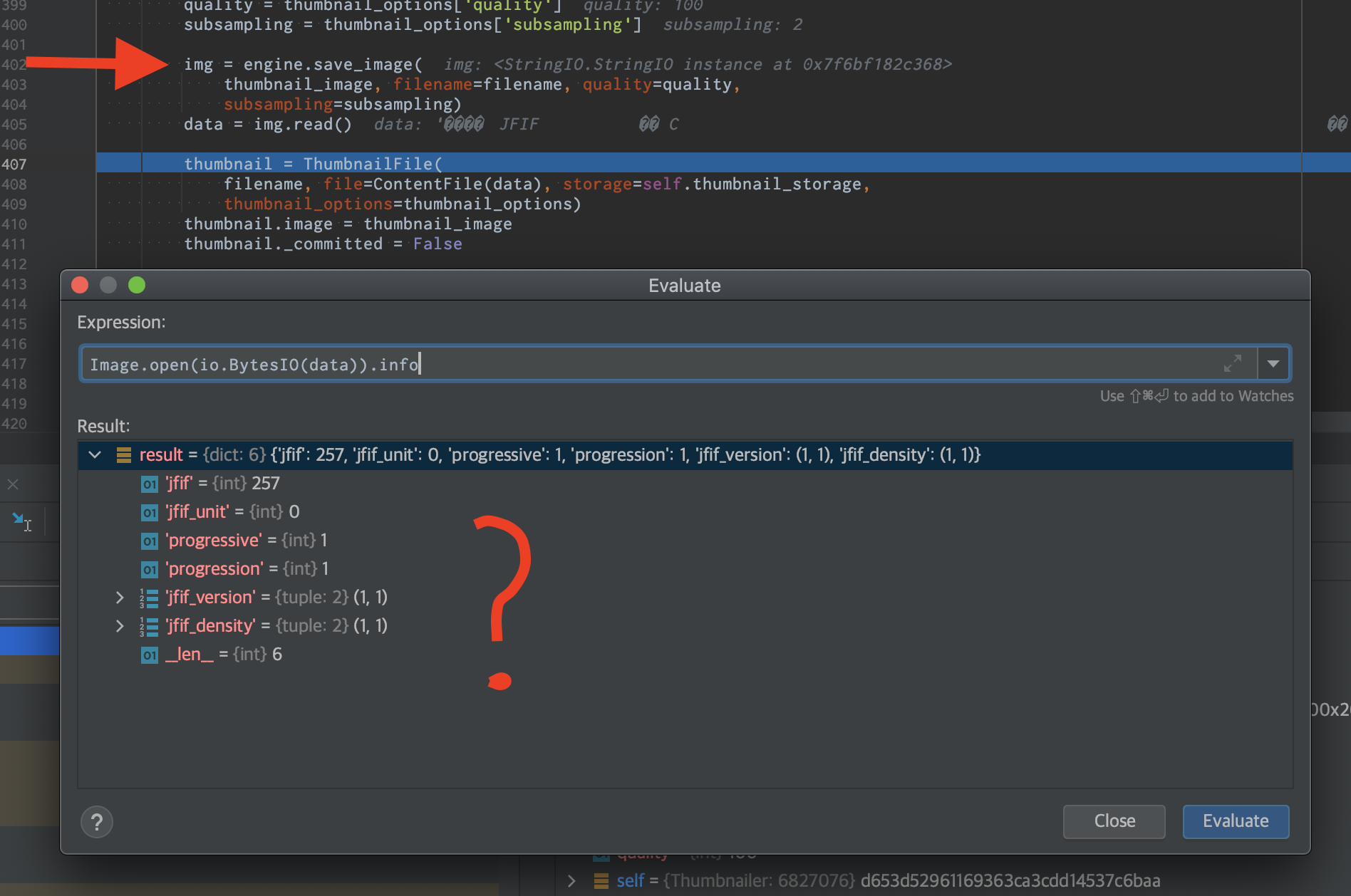The width and height of the screenshot is (1351, 896).
Task: Click the 'thumbnail = ThumbnailFile(' code line
Action: click(x=313, y=164)
